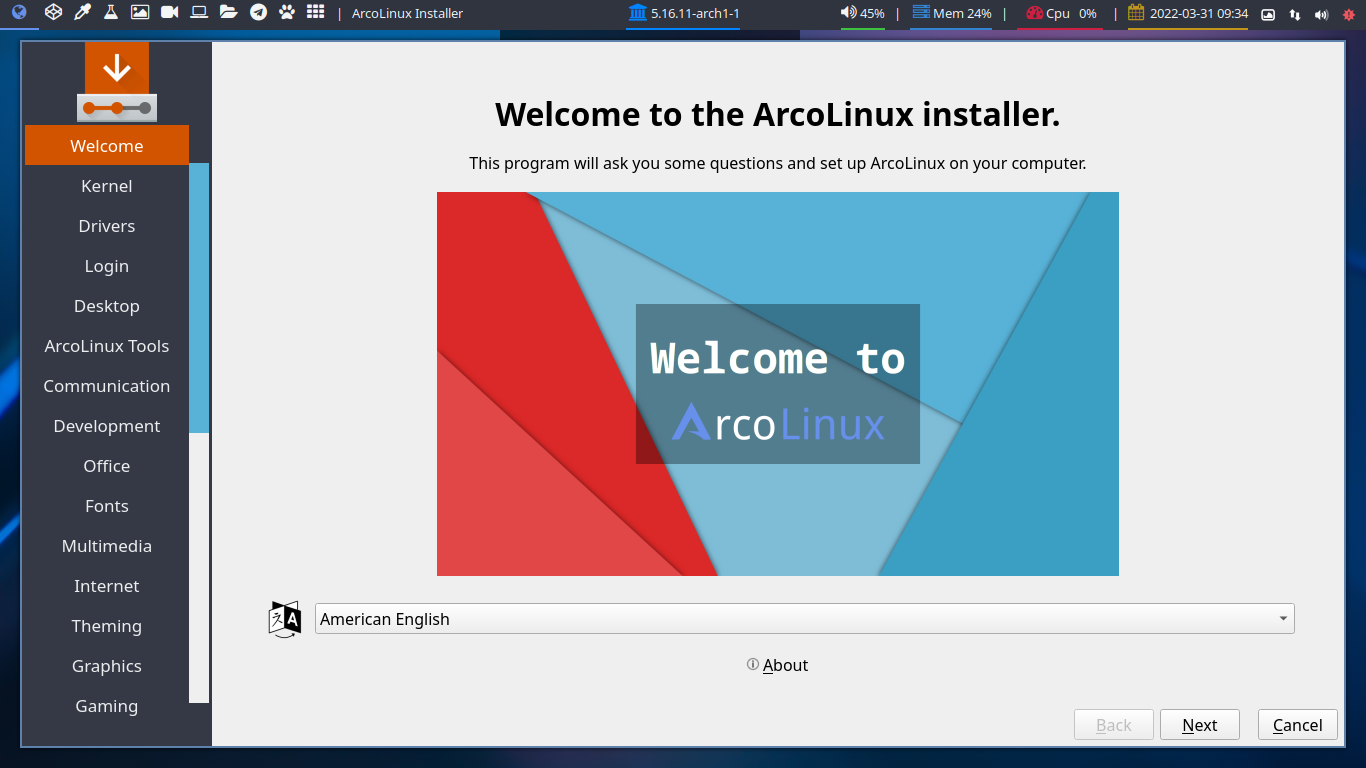Launch the web browser globe icon in taskbar
1366x768 pixels.
coord(19,14)
